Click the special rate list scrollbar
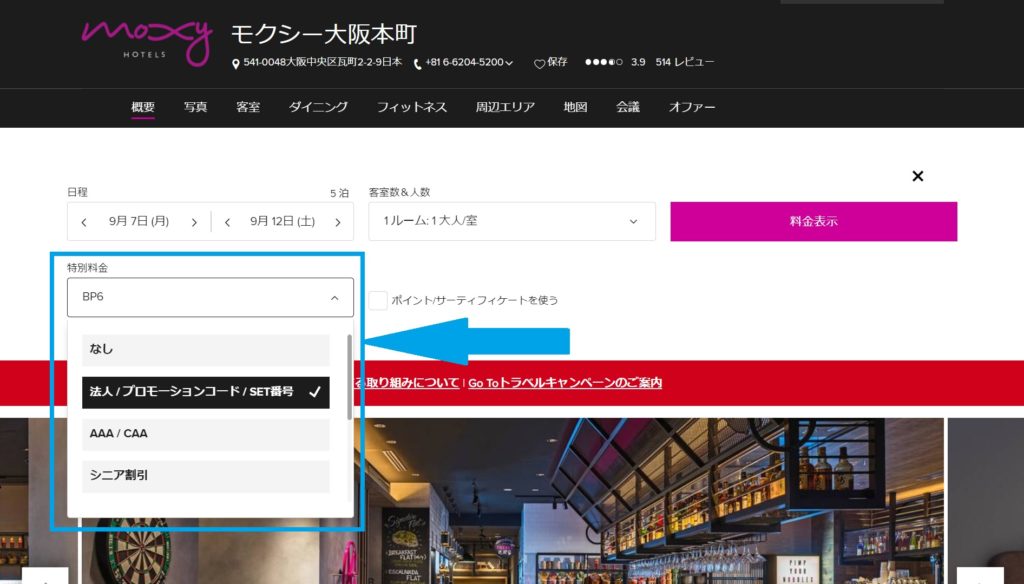 click(349, 378)
